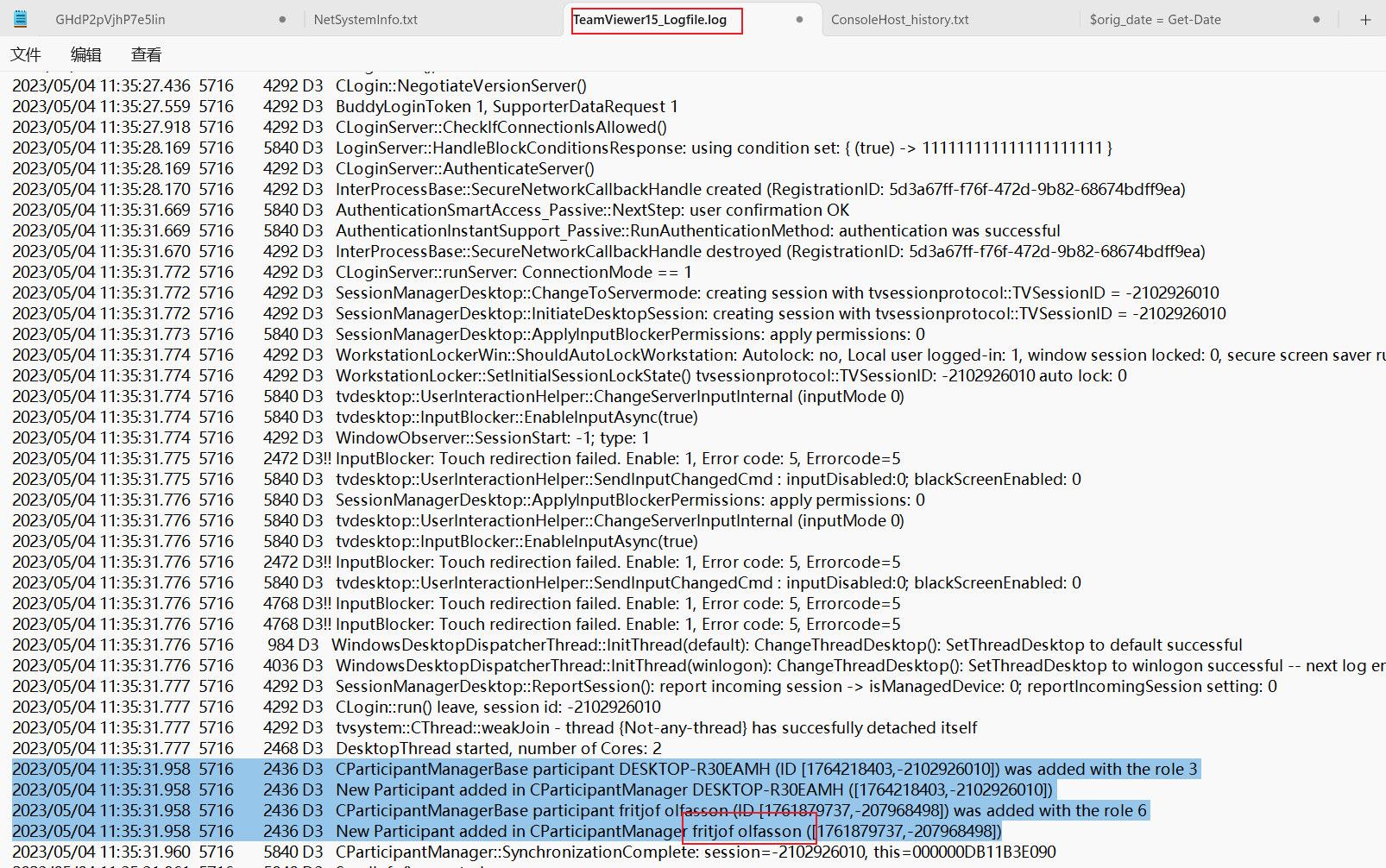Click the weakJoin thread detached line
The image size is (1386, 868).
pos(495,727)
